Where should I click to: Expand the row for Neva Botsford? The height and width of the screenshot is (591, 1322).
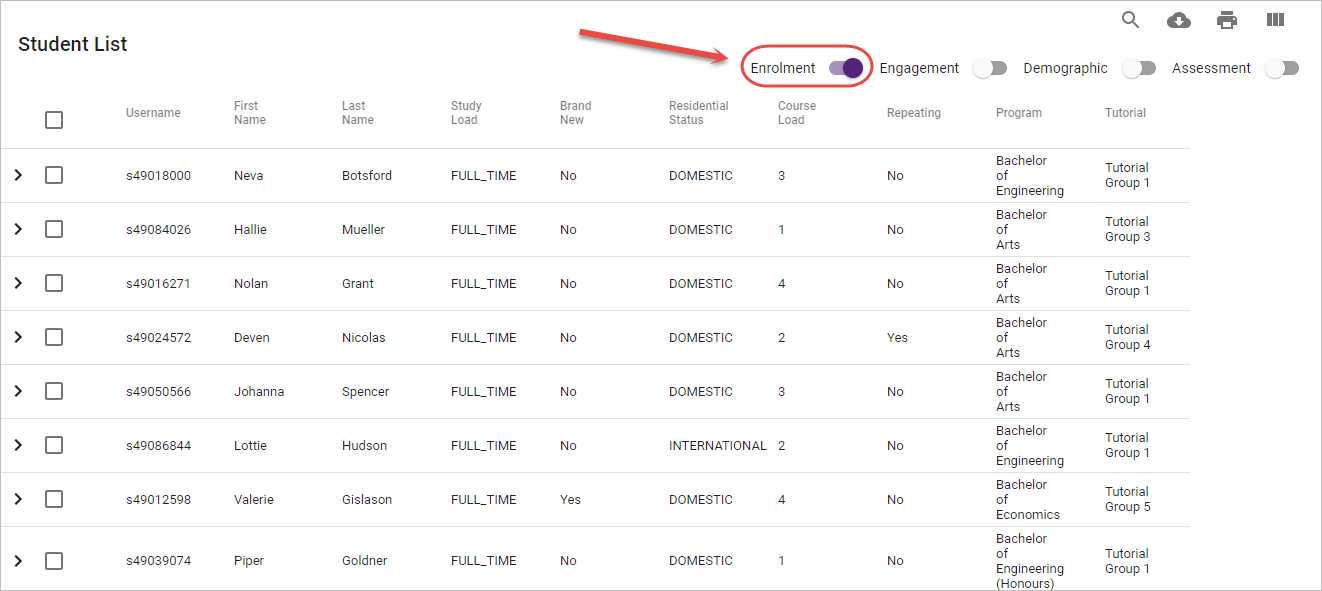(x=18, y=175)
